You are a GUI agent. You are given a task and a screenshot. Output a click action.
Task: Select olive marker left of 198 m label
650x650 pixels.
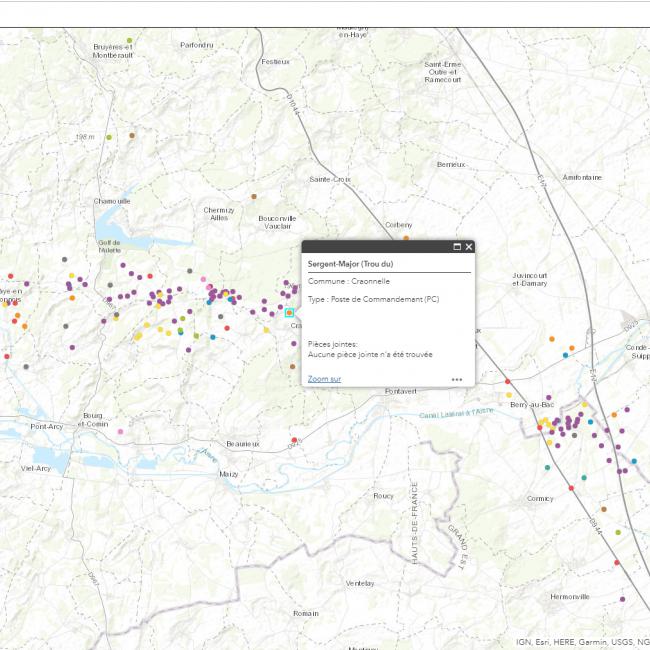[108, 137]
